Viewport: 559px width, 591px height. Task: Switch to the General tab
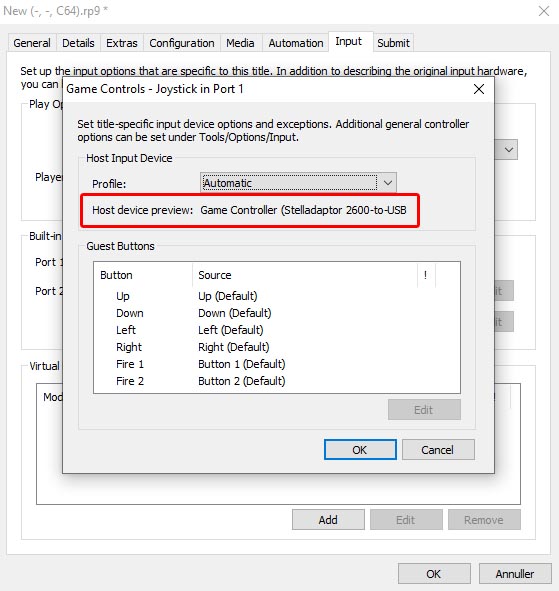point(32,43)
